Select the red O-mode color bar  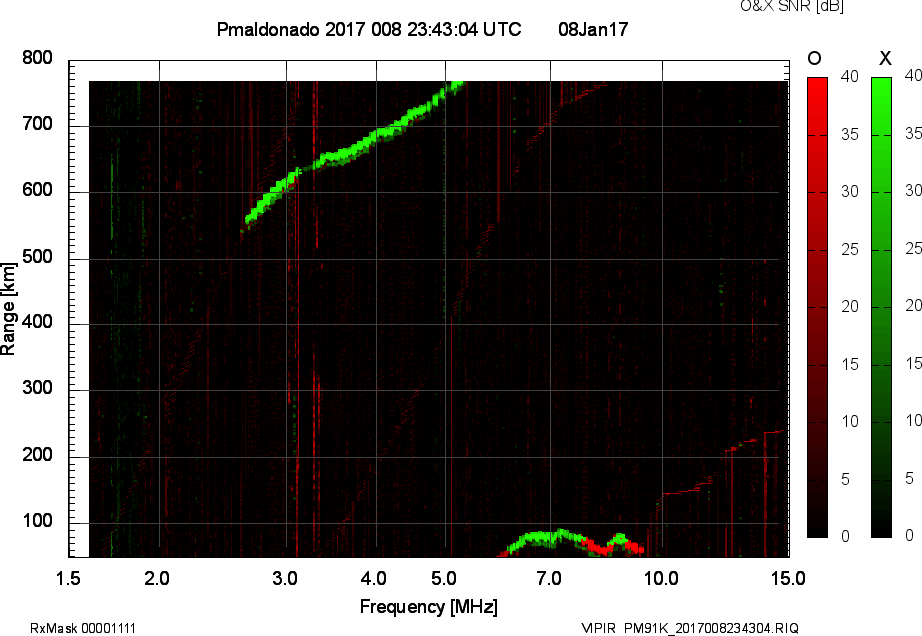pyautogui.click(x=817, y=307)
